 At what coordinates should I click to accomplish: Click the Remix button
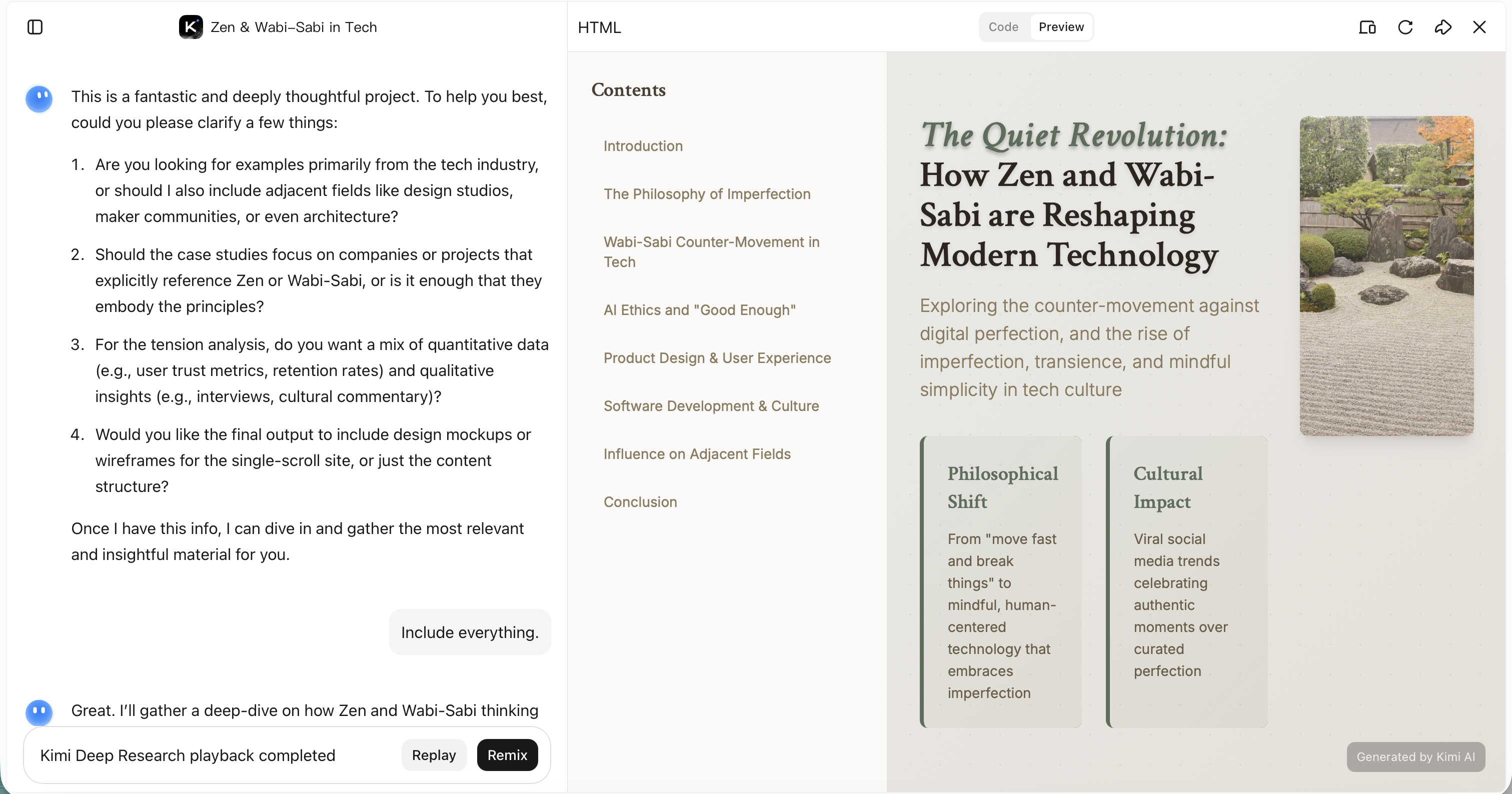point(507,755)
